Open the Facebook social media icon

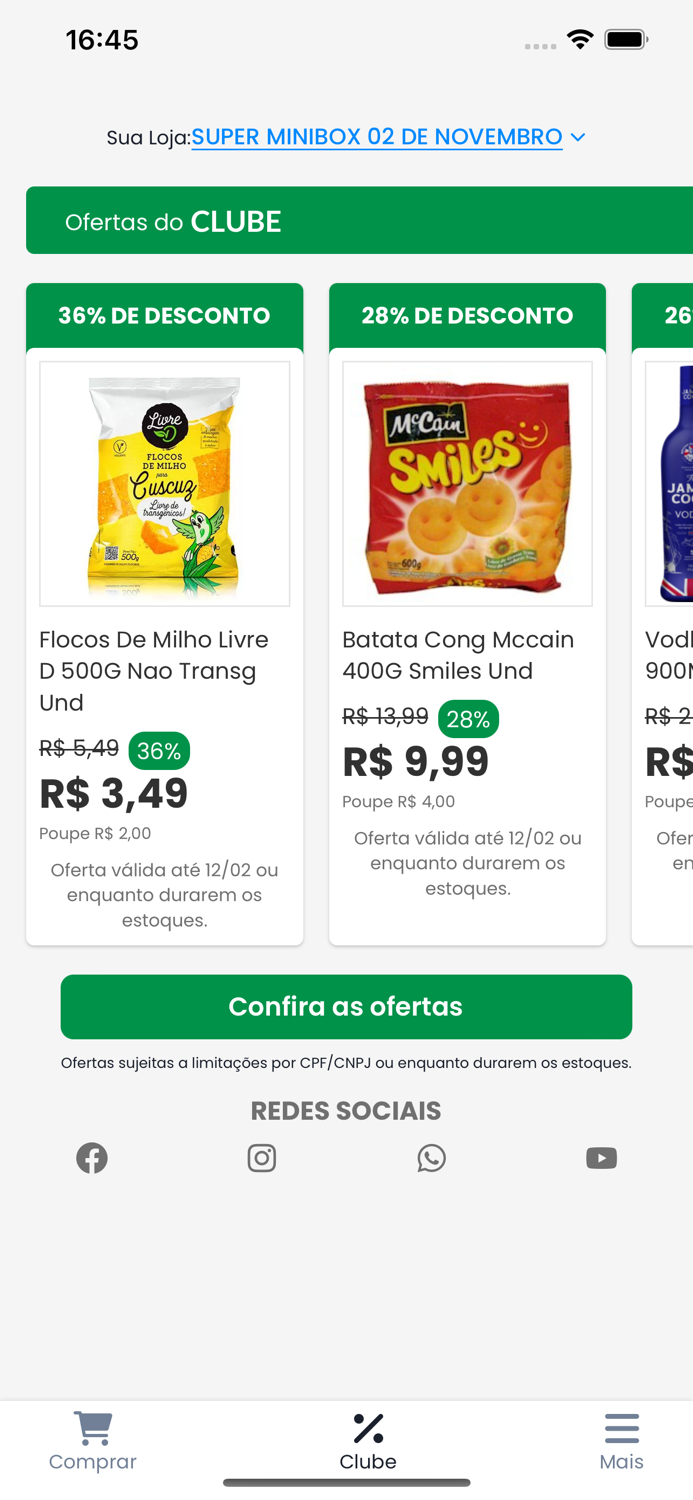[x=91, y=1157]
